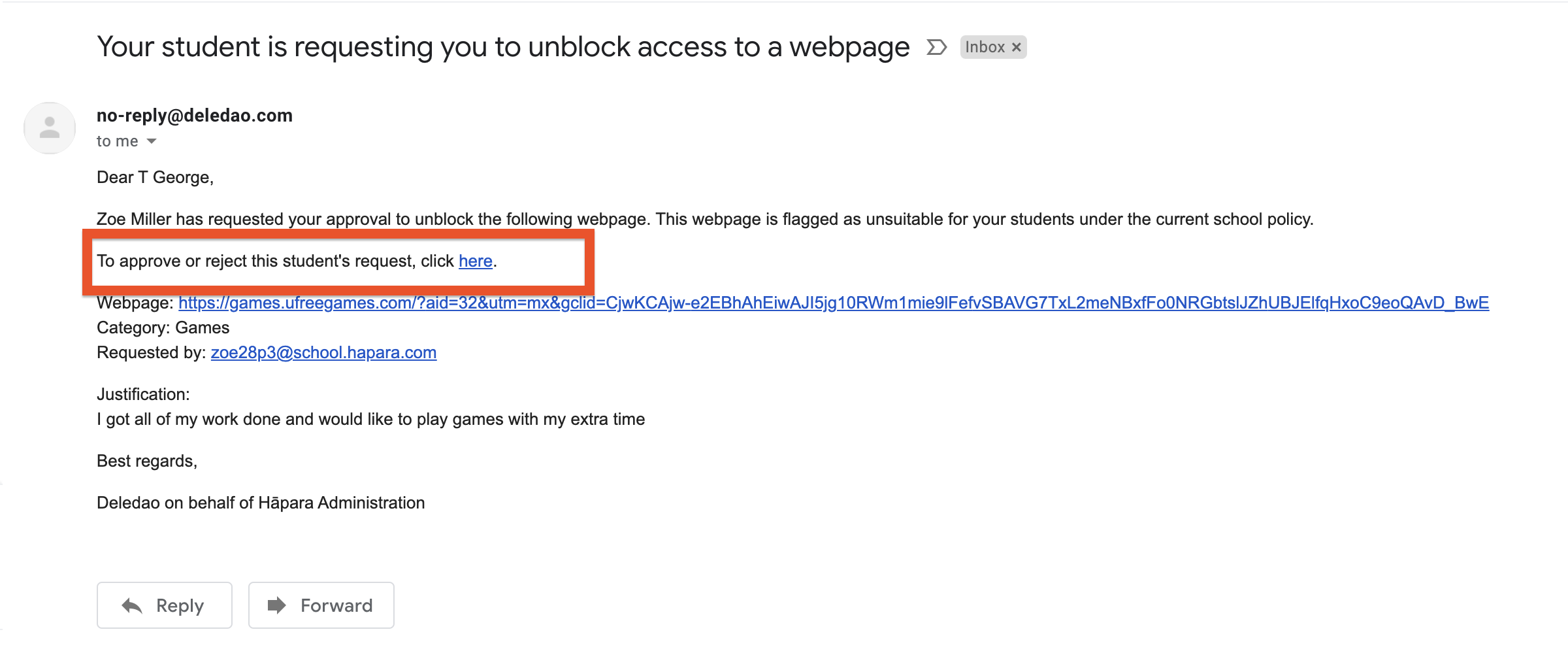
Task: Remove the Inbox label with its X
Action: [1016, 47]
